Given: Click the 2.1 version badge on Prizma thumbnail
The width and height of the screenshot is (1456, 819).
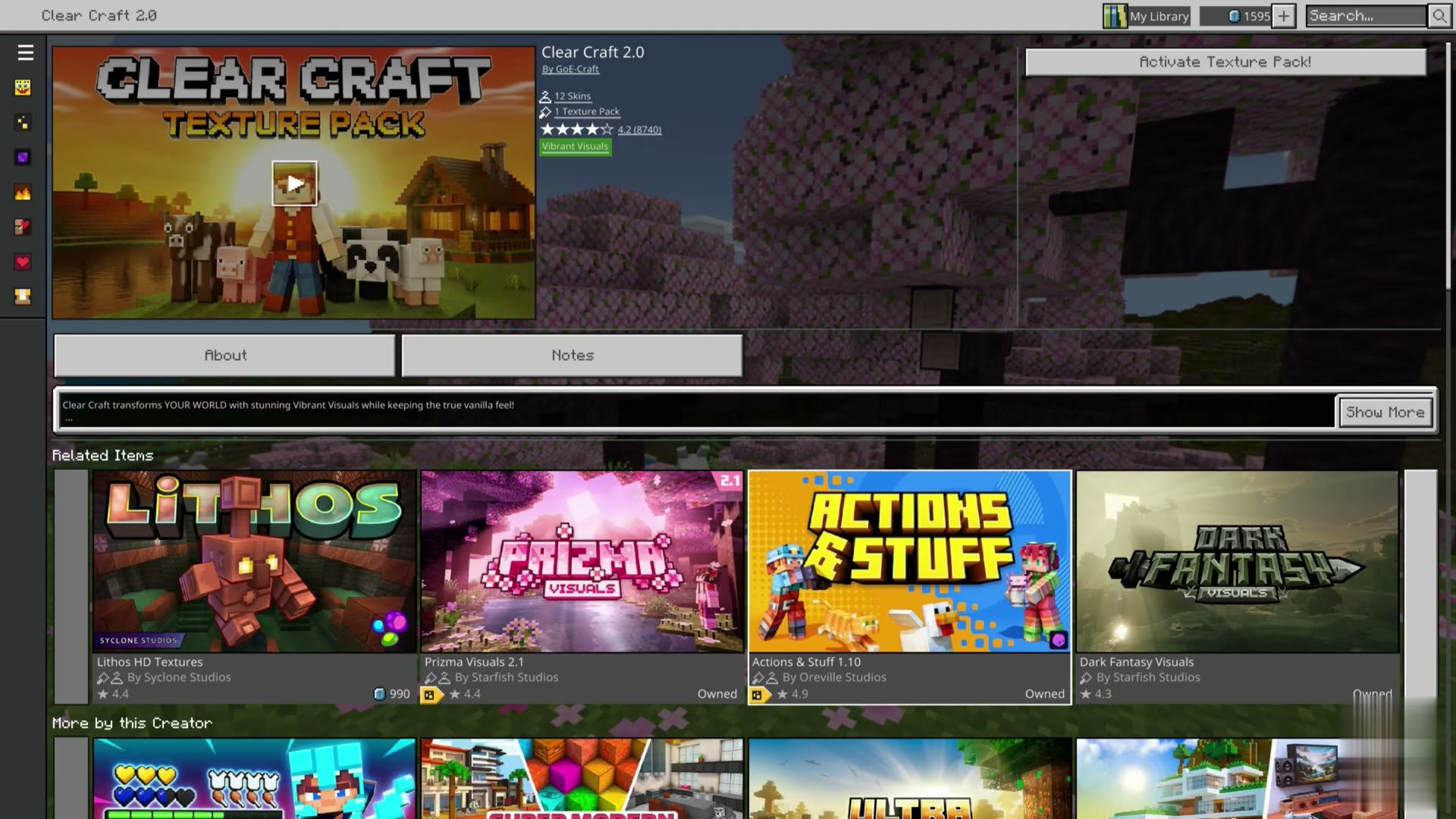Looking at the screenshot, I should click(x=729, y=480).
